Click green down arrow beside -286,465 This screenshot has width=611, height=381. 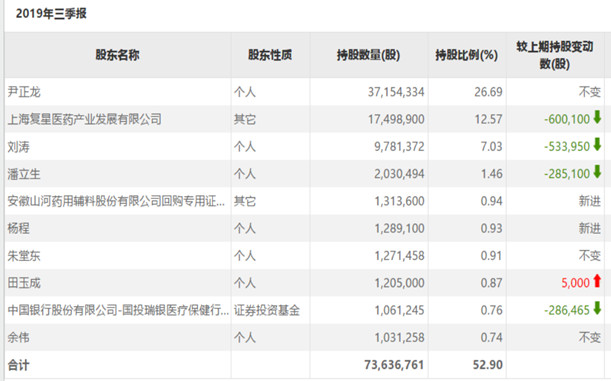(597, 308)
